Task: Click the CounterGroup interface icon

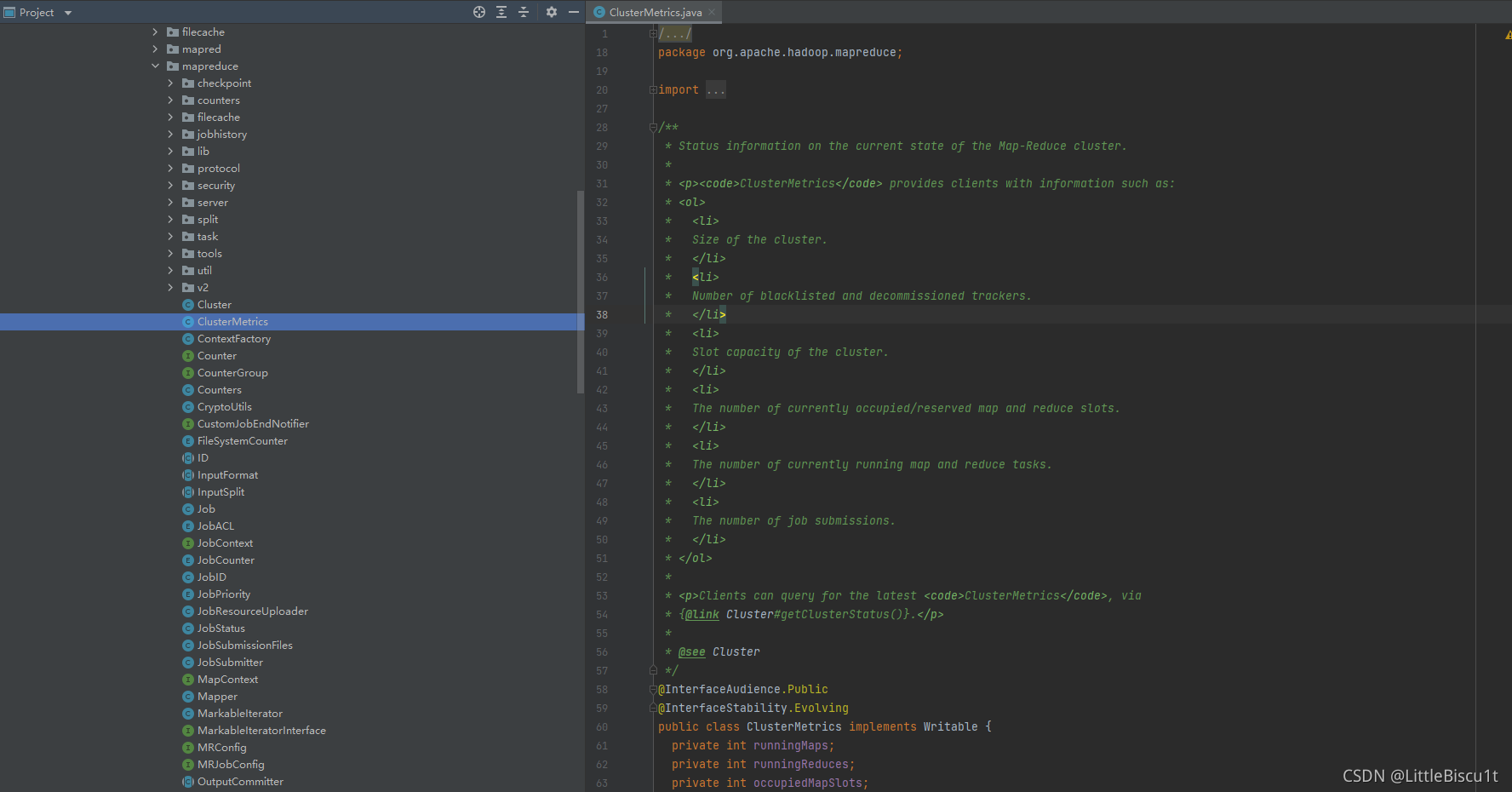Action: click(188, 372)
